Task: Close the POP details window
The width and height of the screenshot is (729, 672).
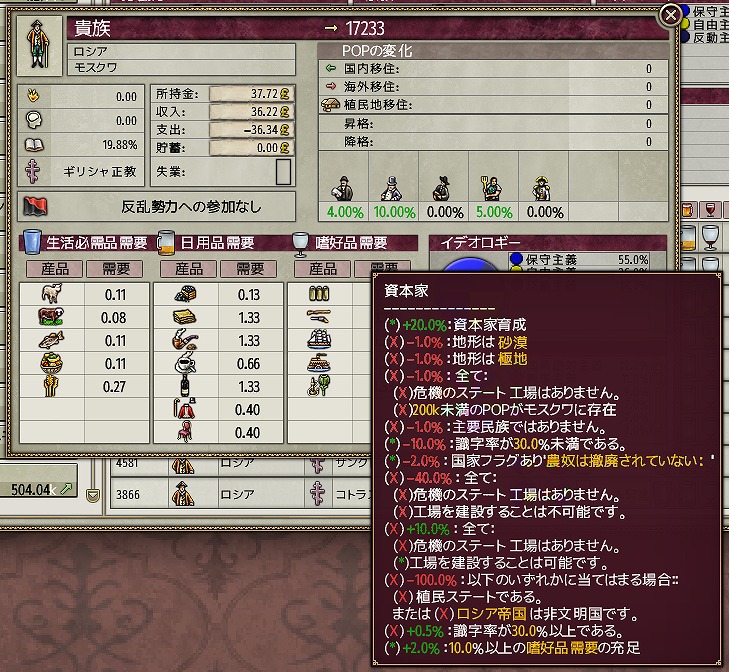Action: pyautogui.click(x=670, y=16)
